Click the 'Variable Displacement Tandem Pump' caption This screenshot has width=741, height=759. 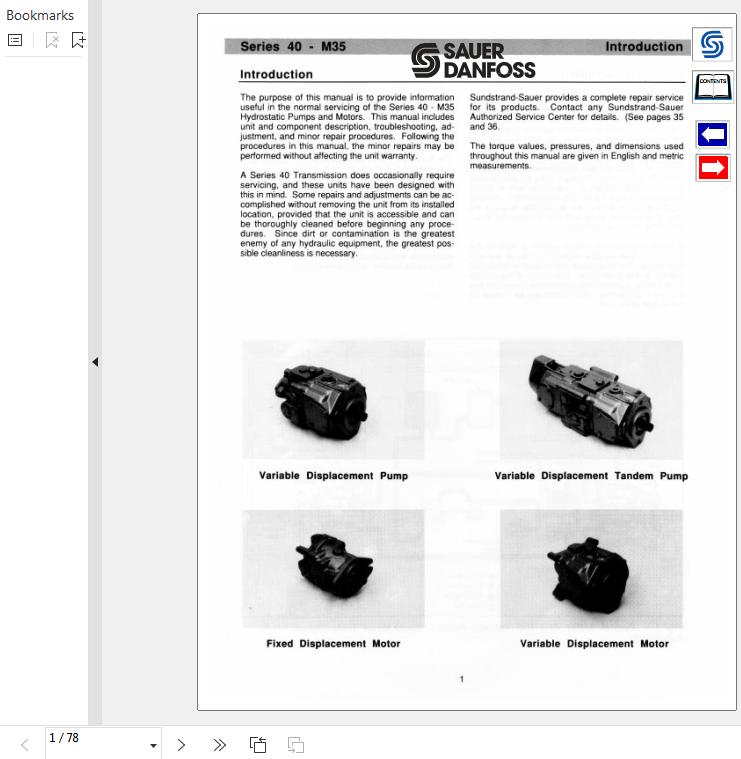(591, 476)
